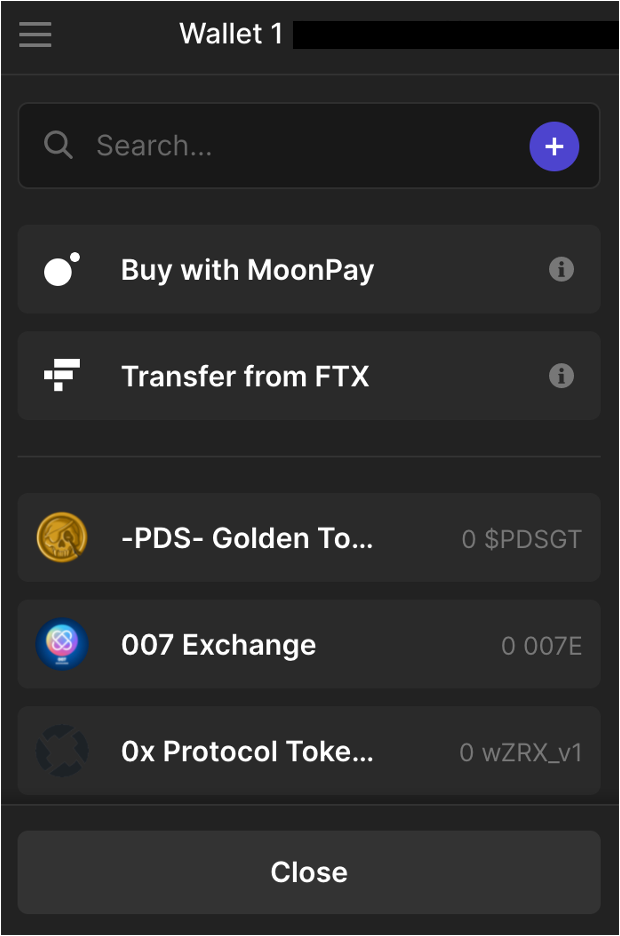Open the hamburger menu
This screenshot has height=936, width=620.
35,34
